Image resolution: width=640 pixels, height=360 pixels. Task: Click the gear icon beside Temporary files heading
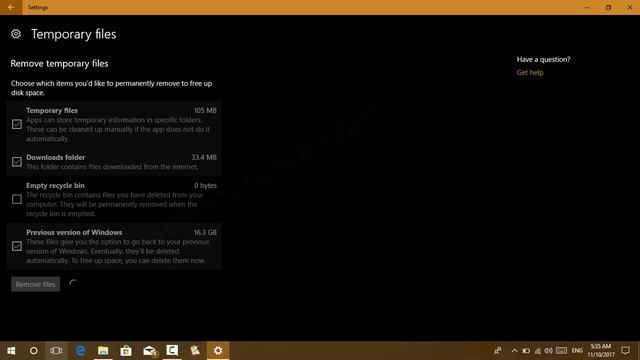click(16, 34)
